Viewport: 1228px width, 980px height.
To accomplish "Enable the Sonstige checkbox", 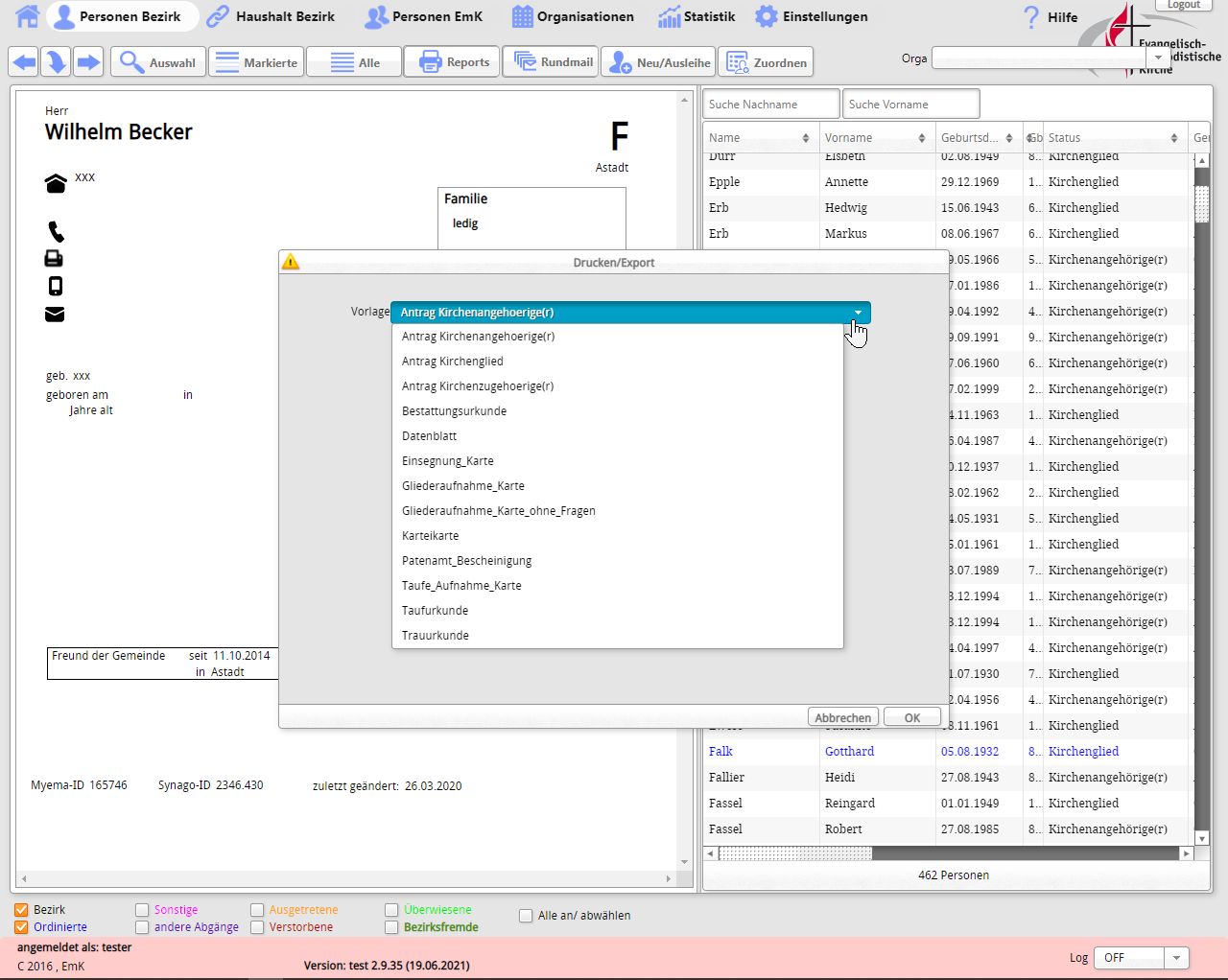I will (x=142, y=910).
